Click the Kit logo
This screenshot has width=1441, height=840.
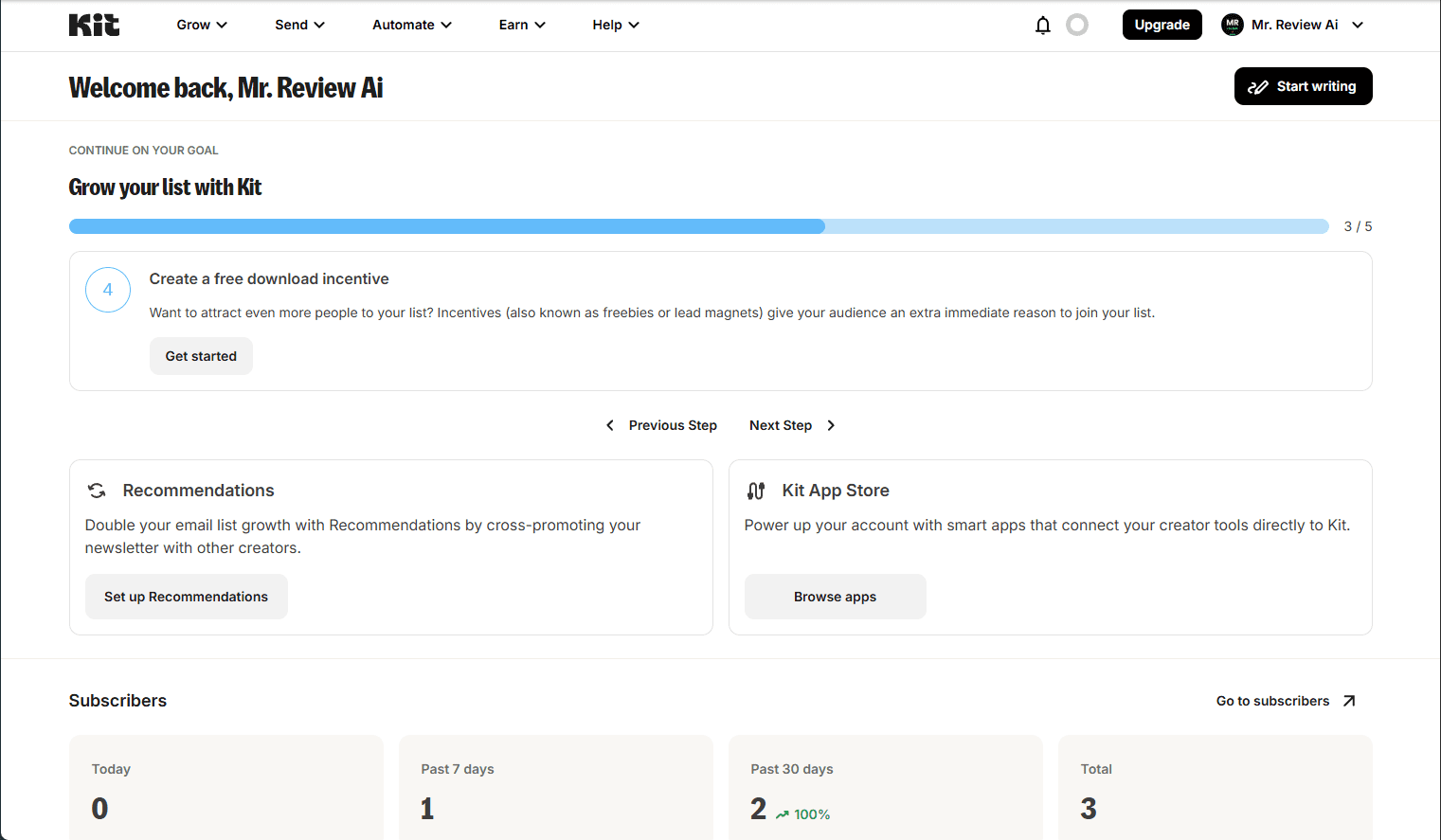tap(94, 25)
